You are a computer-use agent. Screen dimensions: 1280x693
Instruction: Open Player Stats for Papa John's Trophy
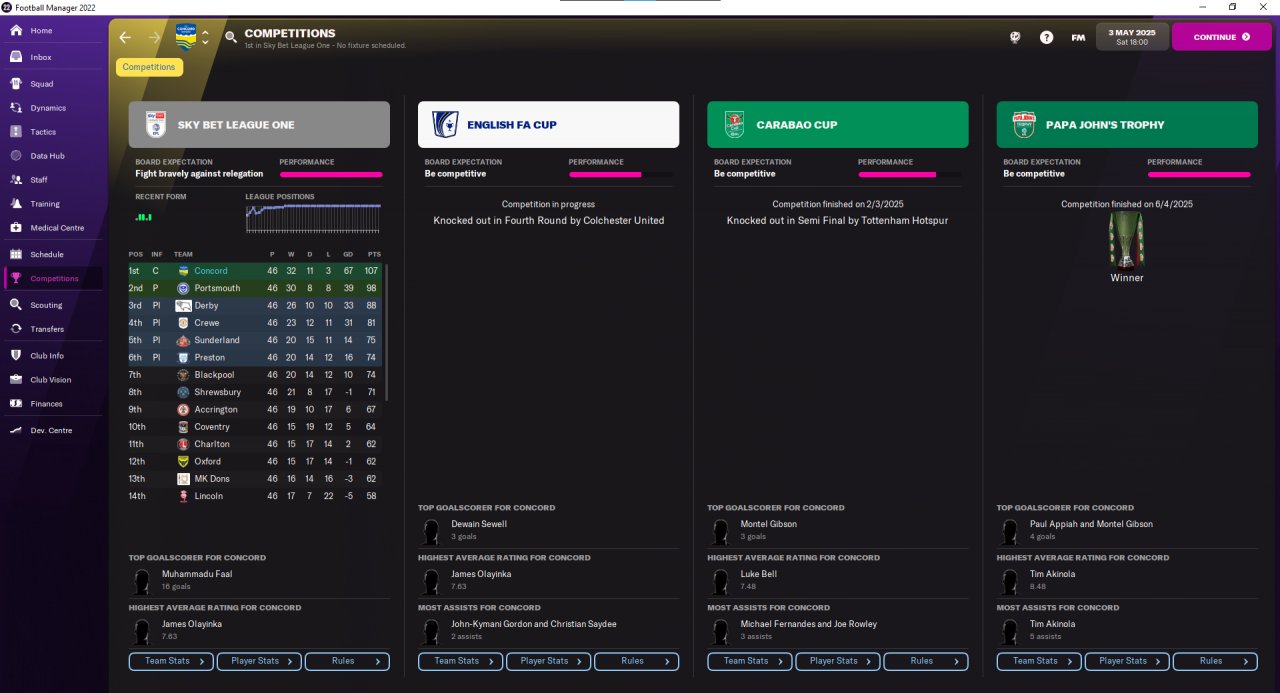tap(1127, 661)
